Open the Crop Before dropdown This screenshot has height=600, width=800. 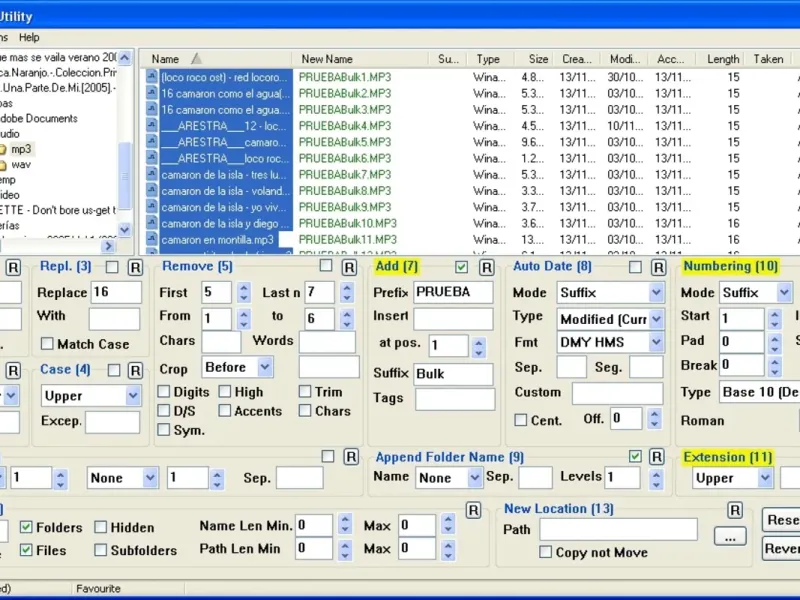(266, 368)
